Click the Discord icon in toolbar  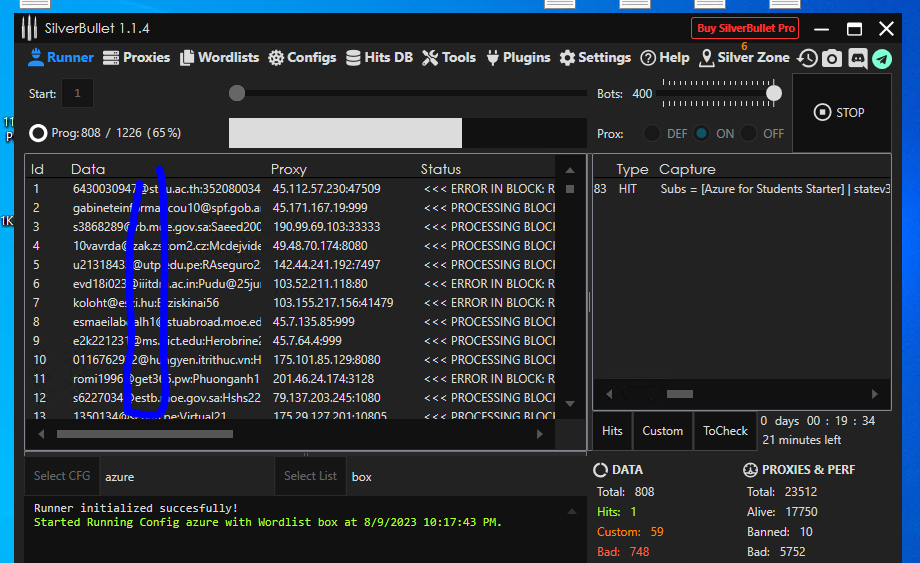[857, 58]
